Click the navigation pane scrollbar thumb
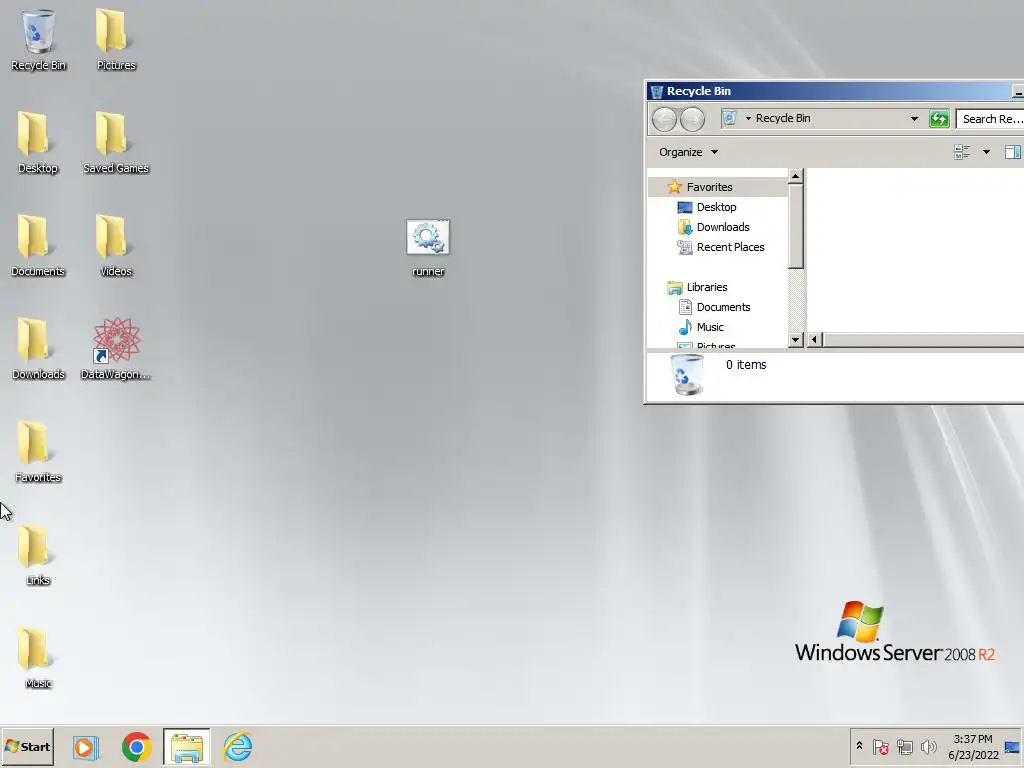1024x768 pixels. [x=795, y=226]
